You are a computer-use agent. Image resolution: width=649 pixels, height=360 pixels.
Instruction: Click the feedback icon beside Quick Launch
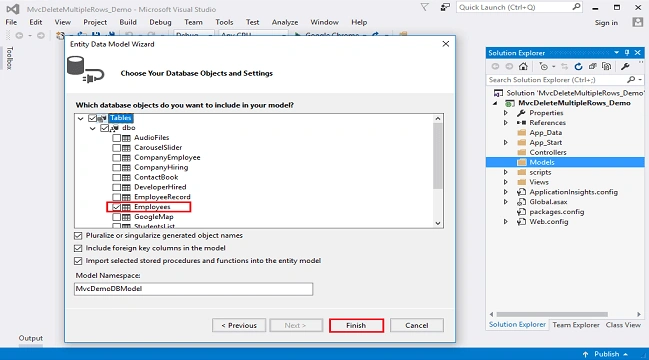coord(445,7)
